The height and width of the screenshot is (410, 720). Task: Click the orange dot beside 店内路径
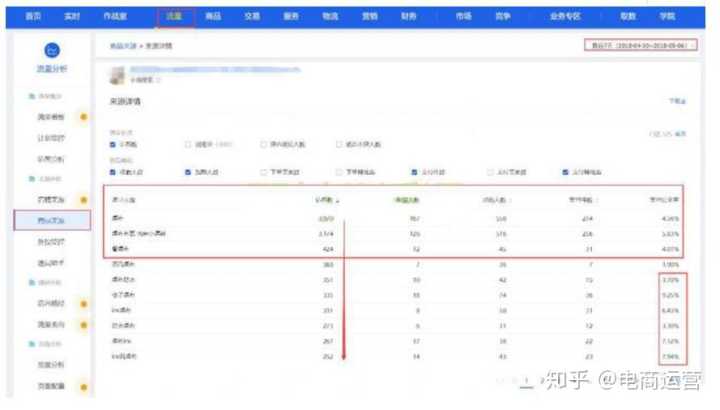(84, 303)
